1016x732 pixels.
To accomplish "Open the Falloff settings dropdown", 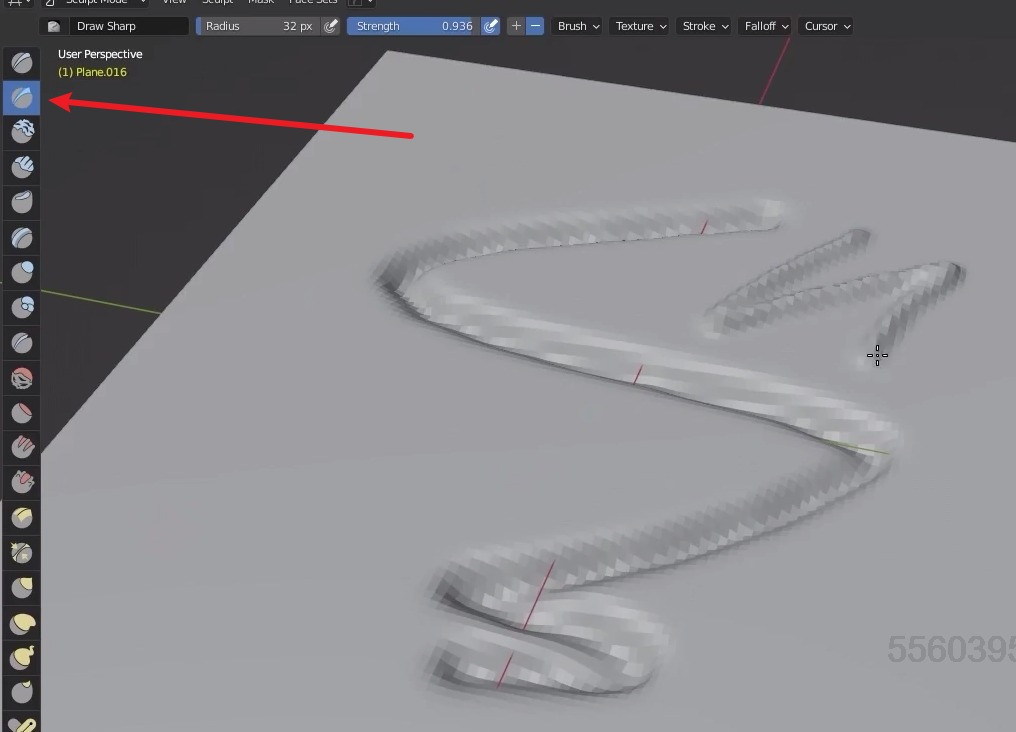I will [x=765, y=26].
